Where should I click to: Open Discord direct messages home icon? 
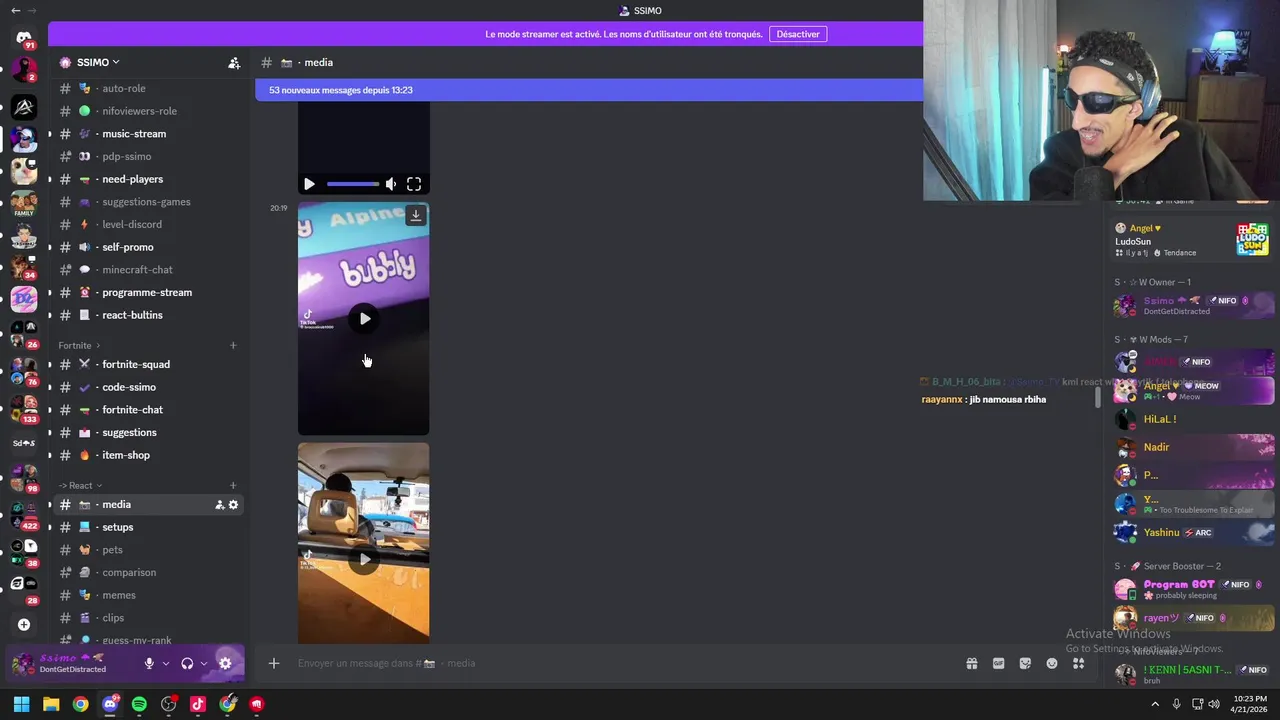point(24,38)
